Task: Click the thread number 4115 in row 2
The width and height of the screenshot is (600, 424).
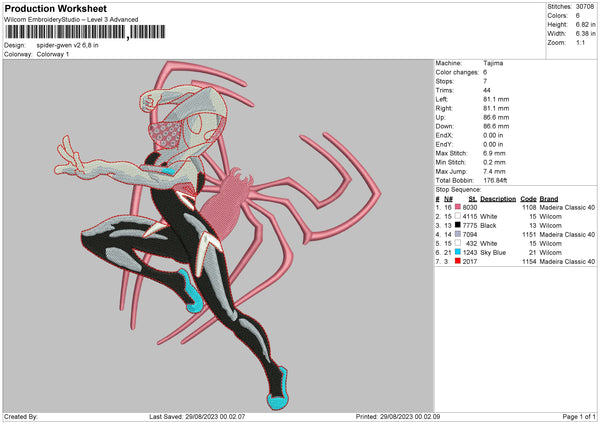Action: click(470, 217)
